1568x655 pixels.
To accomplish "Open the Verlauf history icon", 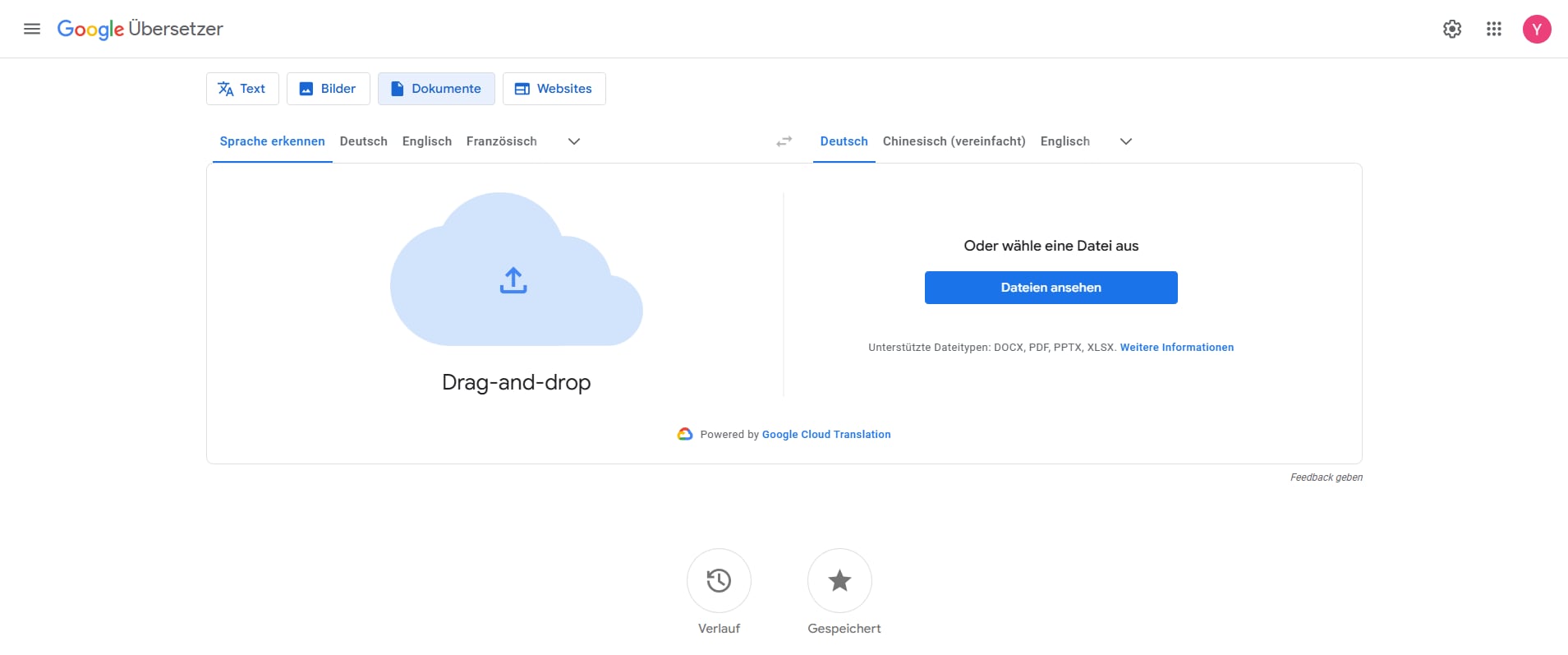I will coord(719,580).
